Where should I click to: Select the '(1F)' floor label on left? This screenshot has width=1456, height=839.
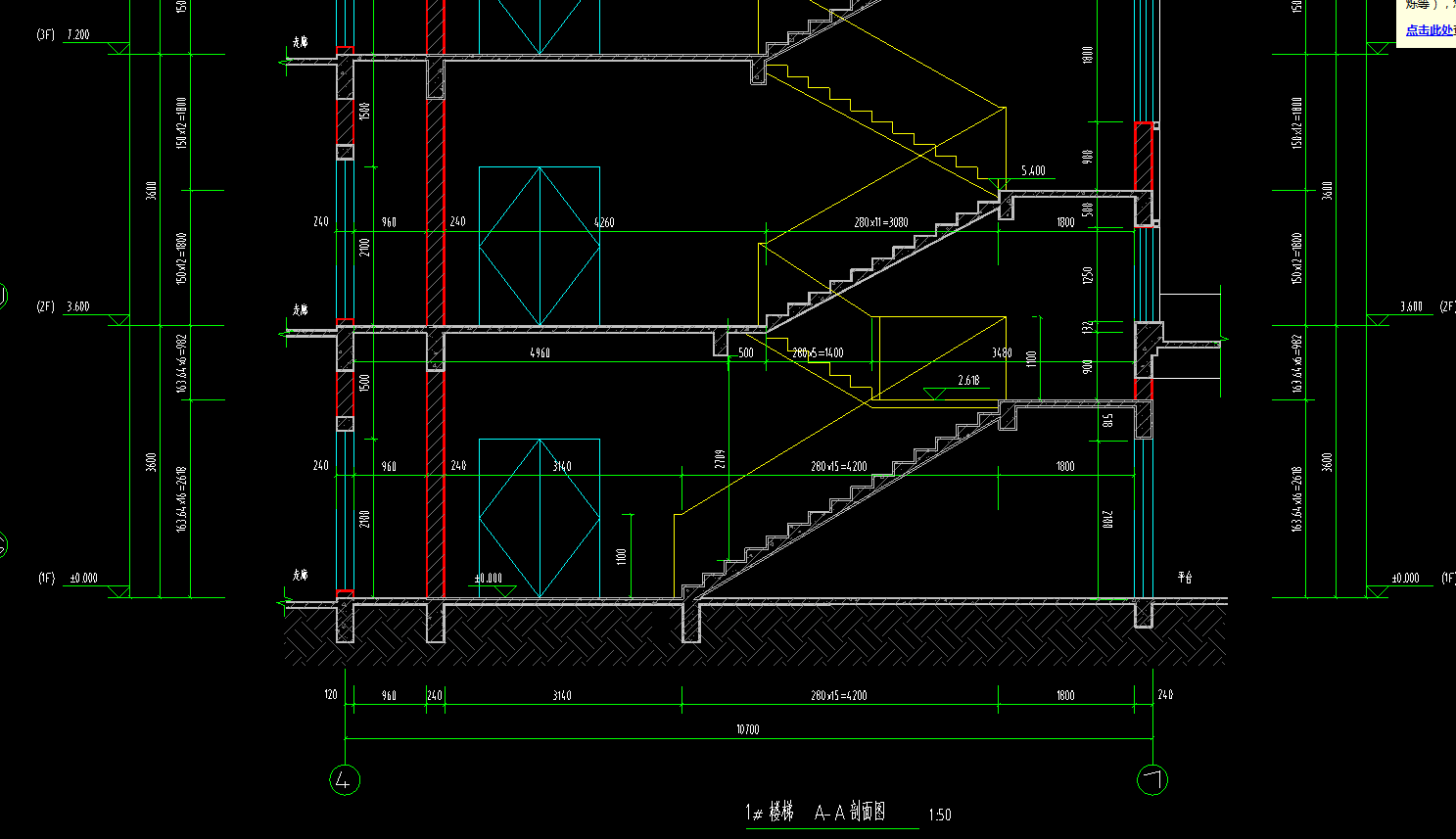coord(45,578)
